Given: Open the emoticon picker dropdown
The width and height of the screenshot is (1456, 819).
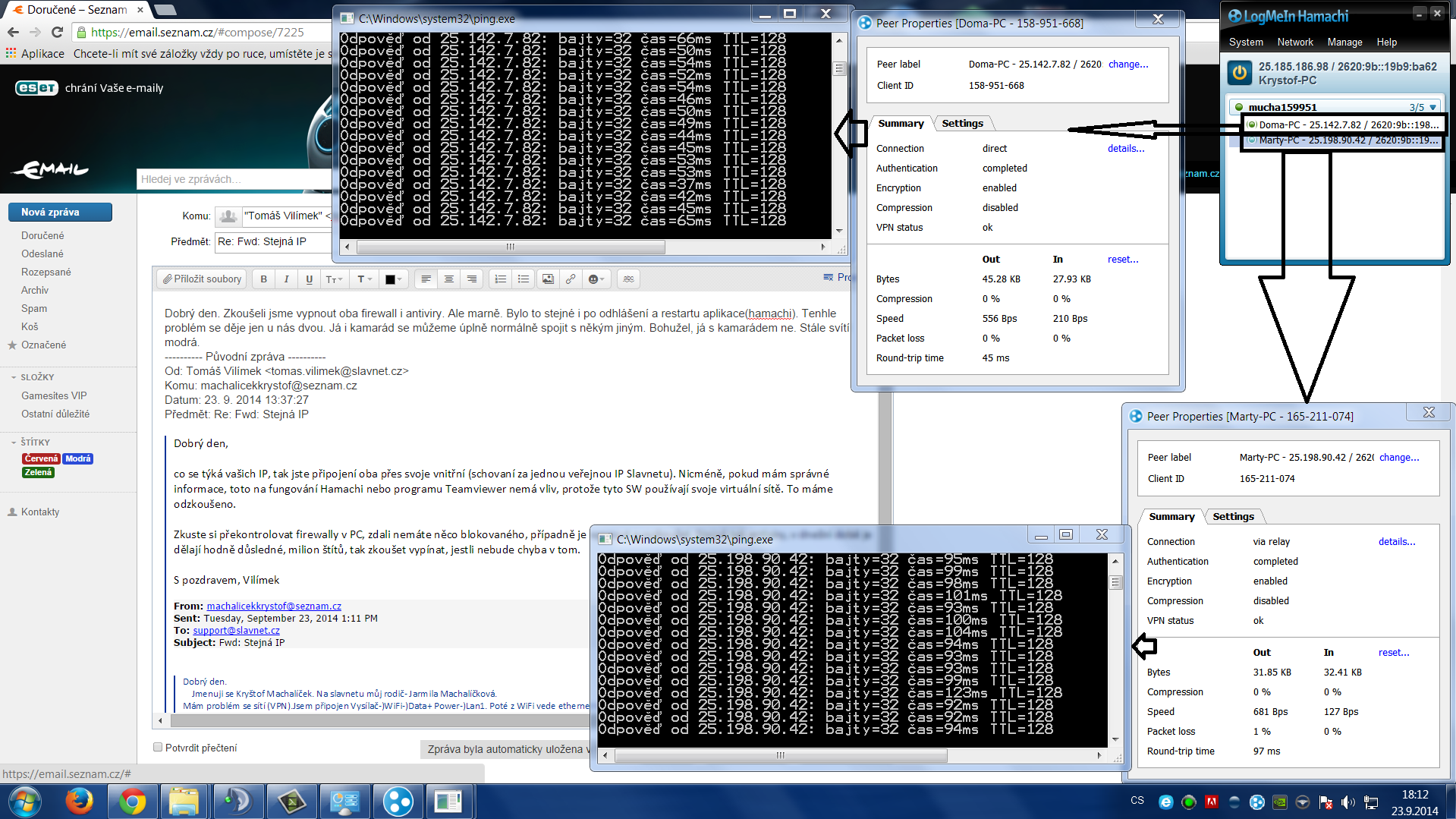Looking at the screenshot, I should click(596, 279).
